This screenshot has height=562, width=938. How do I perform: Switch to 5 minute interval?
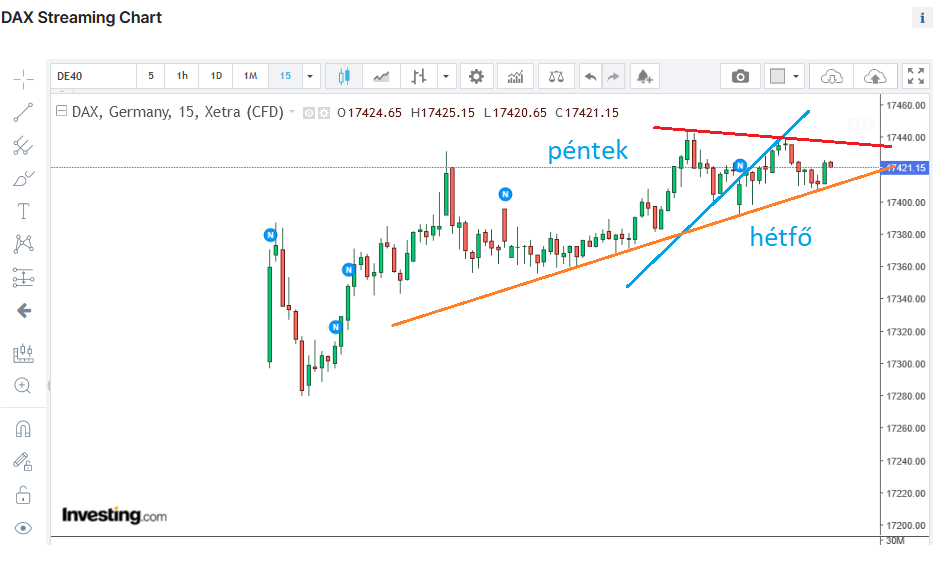point(151,76)
